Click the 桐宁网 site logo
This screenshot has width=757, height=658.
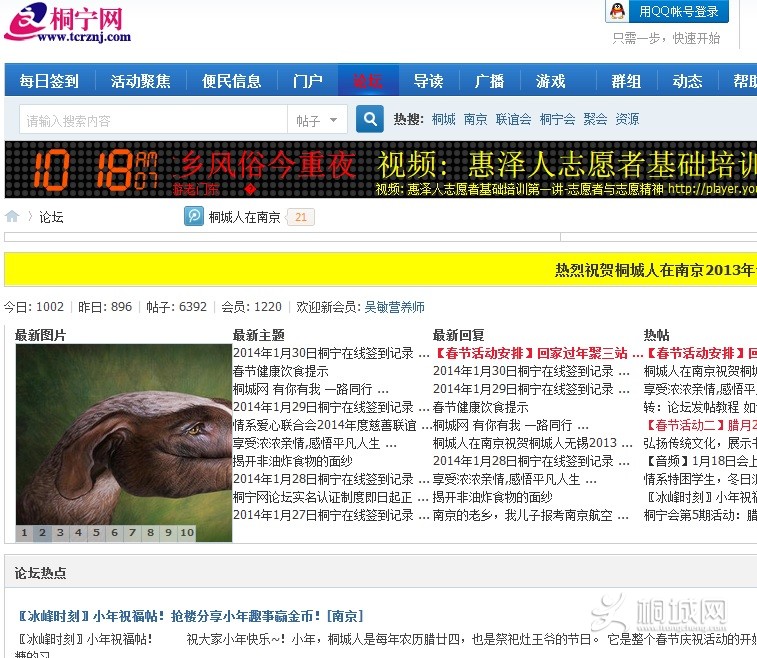[x=68, y=22]
